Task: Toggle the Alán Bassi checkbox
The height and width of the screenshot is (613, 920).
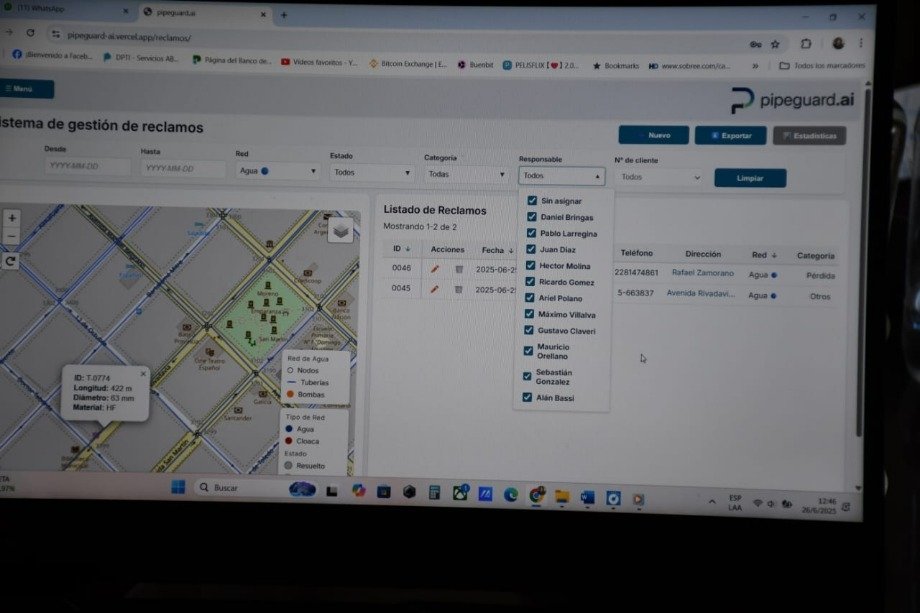Action: pyautogui.click(x=527, y=397)
